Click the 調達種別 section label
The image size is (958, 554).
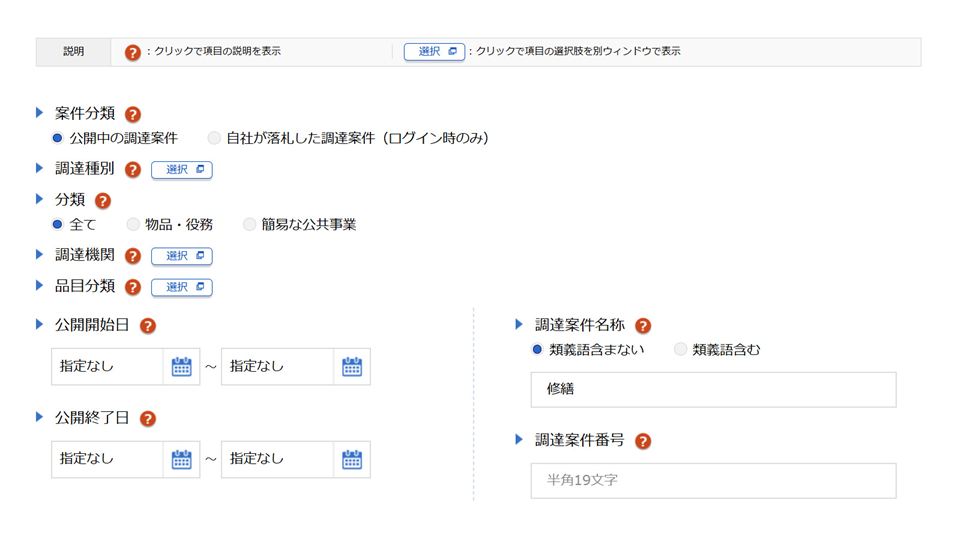pos(85,169)
